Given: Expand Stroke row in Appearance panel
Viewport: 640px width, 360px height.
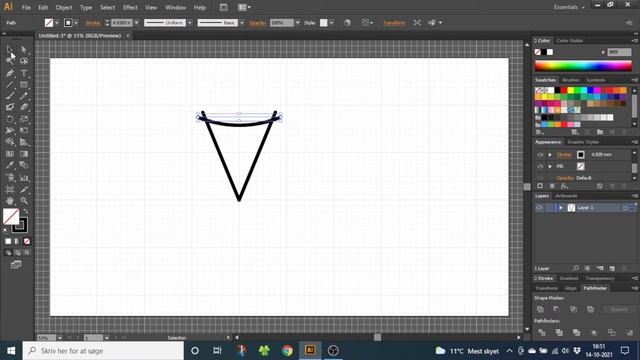Looking at the screenshot, I should pyautogui.click(x=550, y=155).
